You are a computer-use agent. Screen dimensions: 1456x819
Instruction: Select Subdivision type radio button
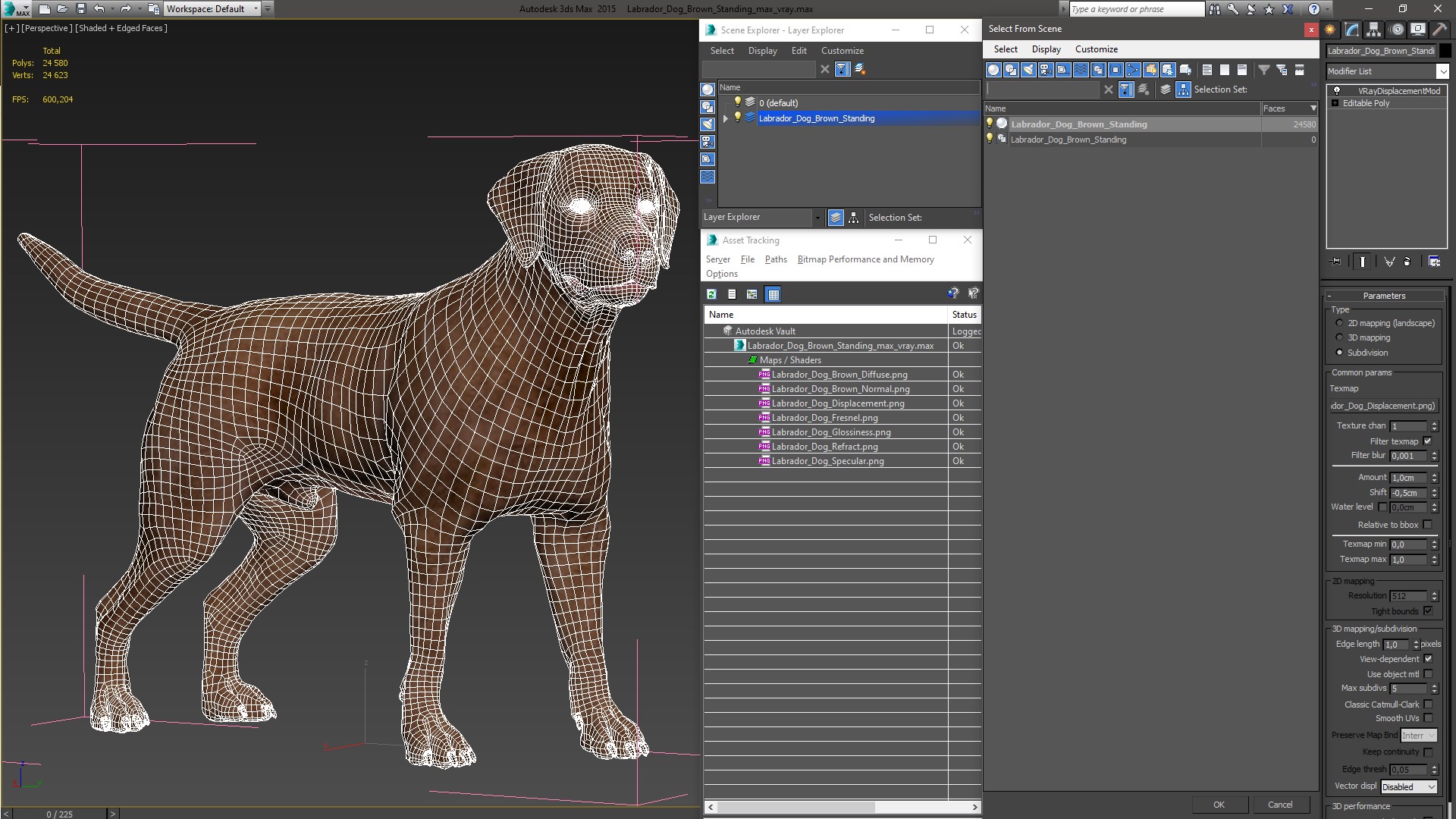pos(1339,353)
